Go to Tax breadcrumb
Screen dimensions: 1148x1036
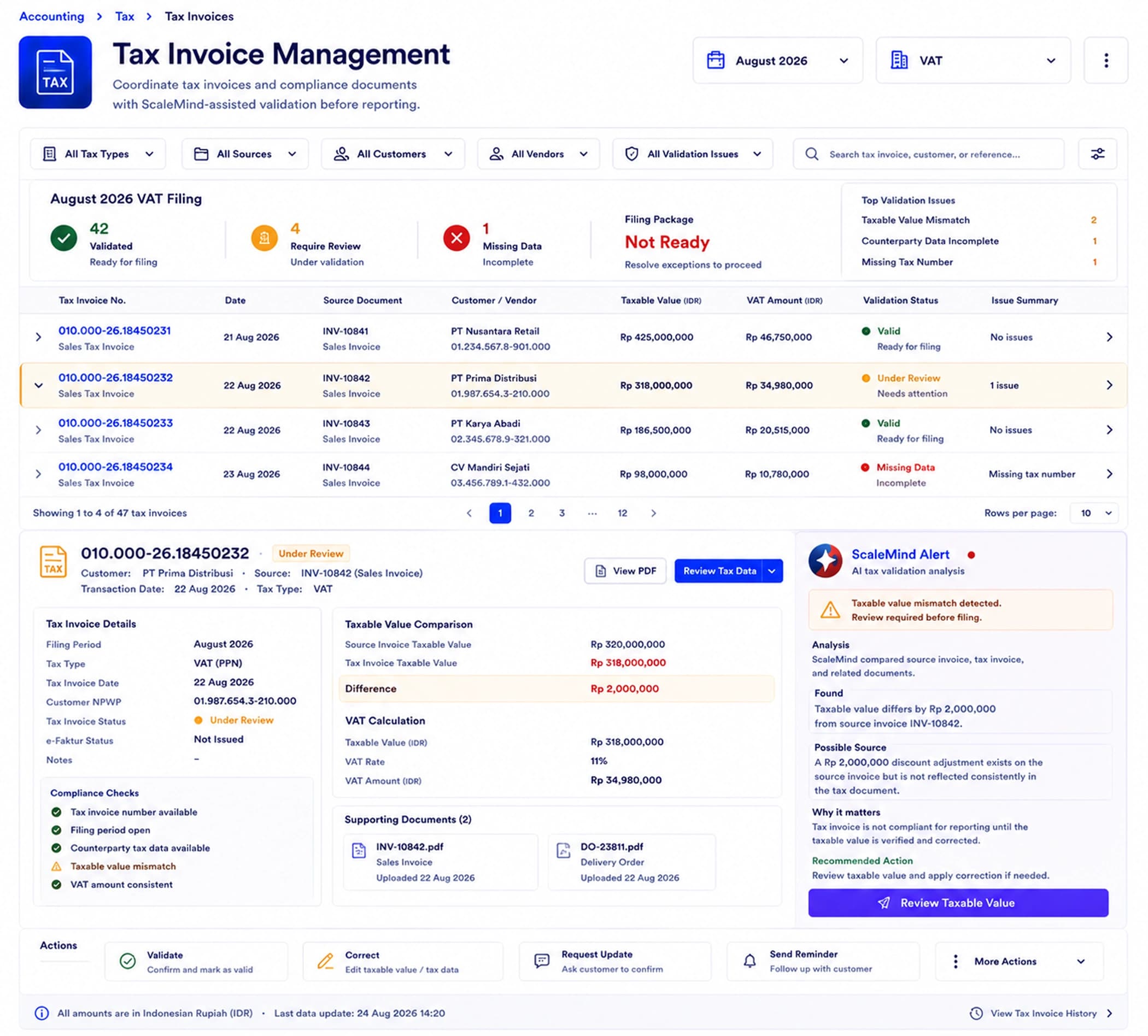tap(125, 16)
